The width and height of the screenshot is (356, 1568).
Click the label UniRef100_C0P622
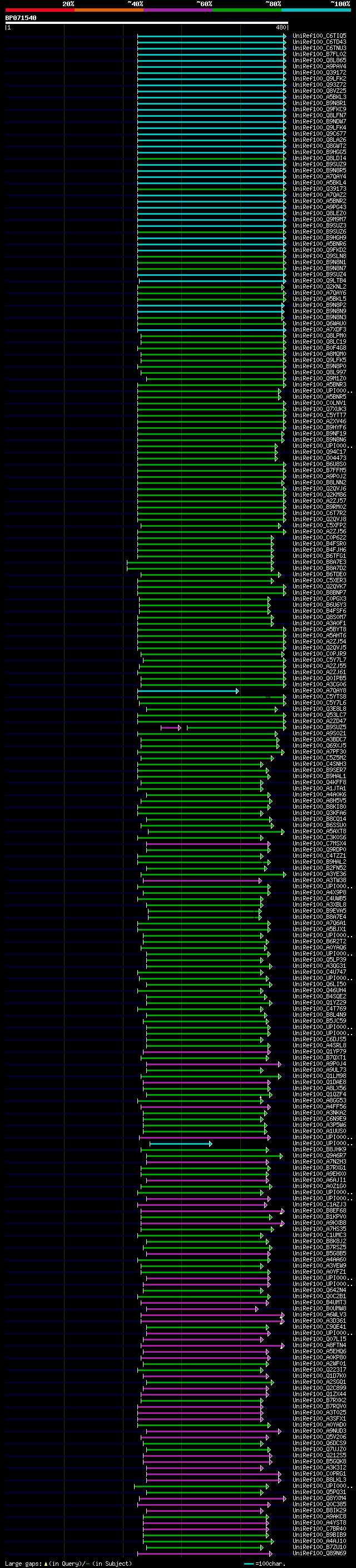pyautogui.click(x=319, y=537)
